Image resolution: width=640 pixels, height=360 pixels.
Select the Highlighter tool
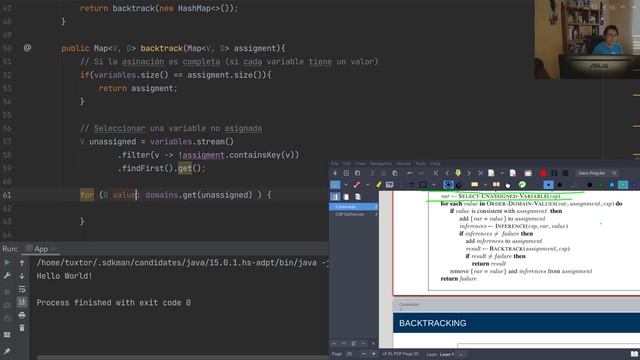pos(378,185)
